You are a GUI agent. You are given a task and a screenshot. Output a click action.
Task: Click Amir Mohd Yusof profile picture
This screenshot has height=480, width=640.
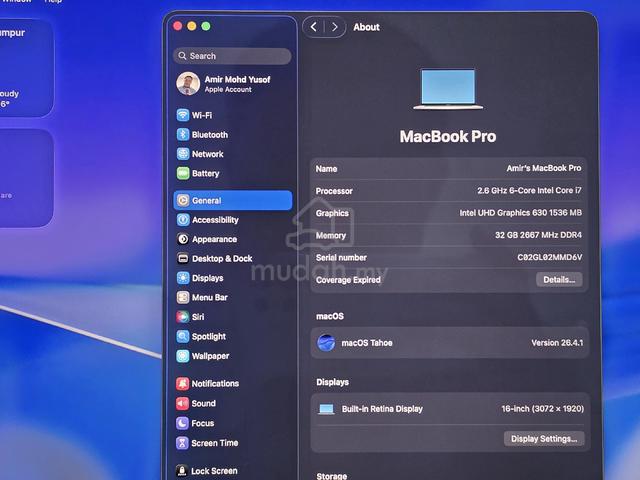coord(188,83)
